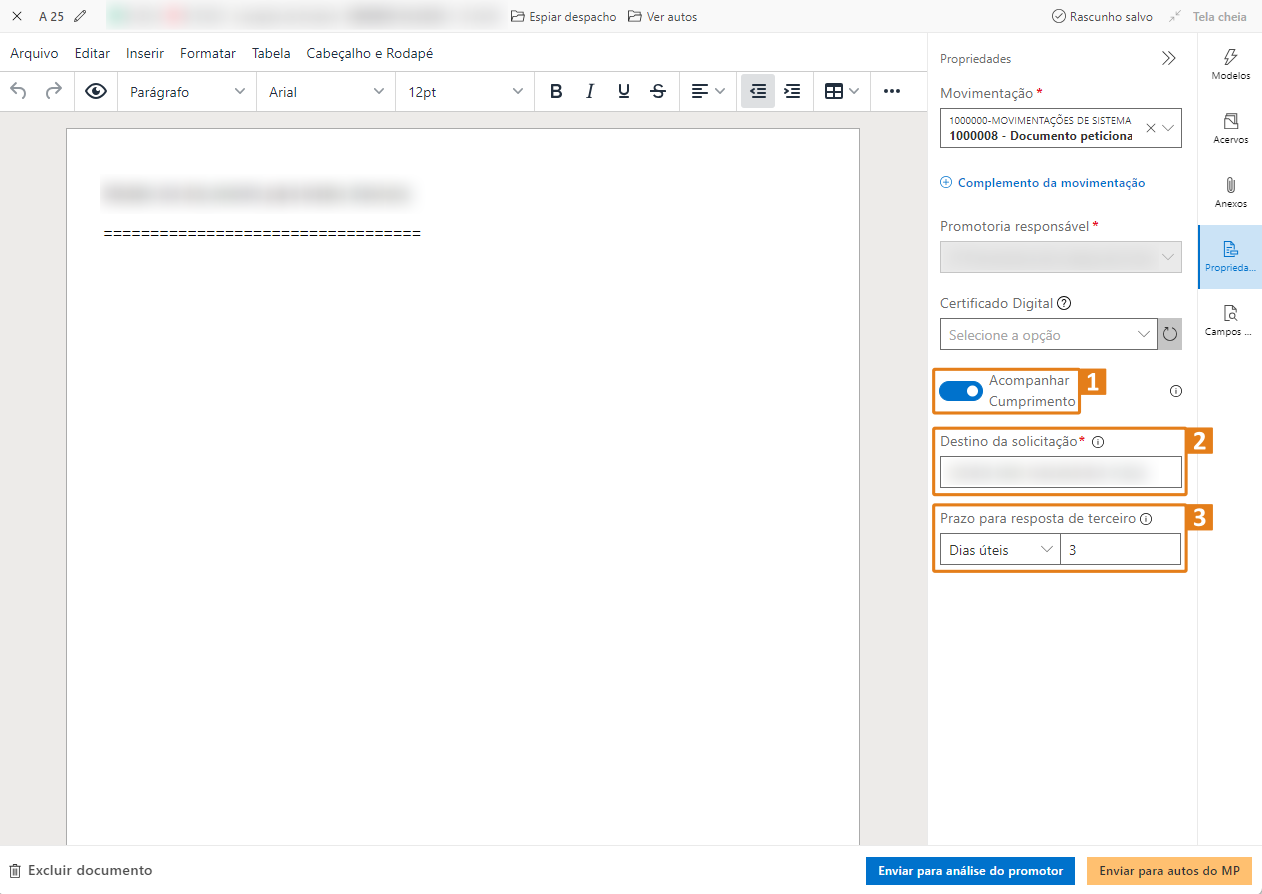Image resolution: width=1262 pixels, height=894 pixels.
Task: Click Enviar para análise do promotor
Action: [x=970, y=871]
